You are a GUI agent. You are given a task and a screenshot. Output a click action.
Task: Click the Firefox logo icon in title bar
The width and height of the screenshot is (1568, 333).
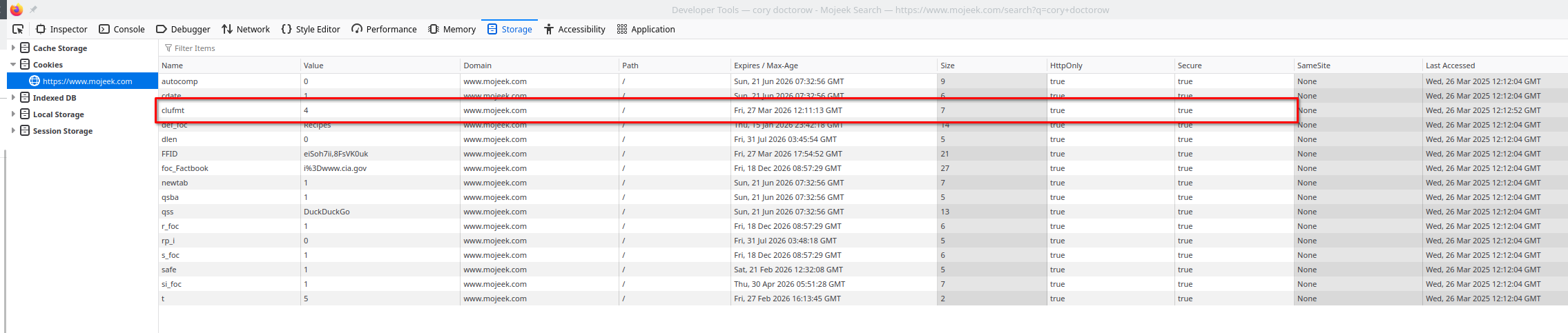pos(17,10)
